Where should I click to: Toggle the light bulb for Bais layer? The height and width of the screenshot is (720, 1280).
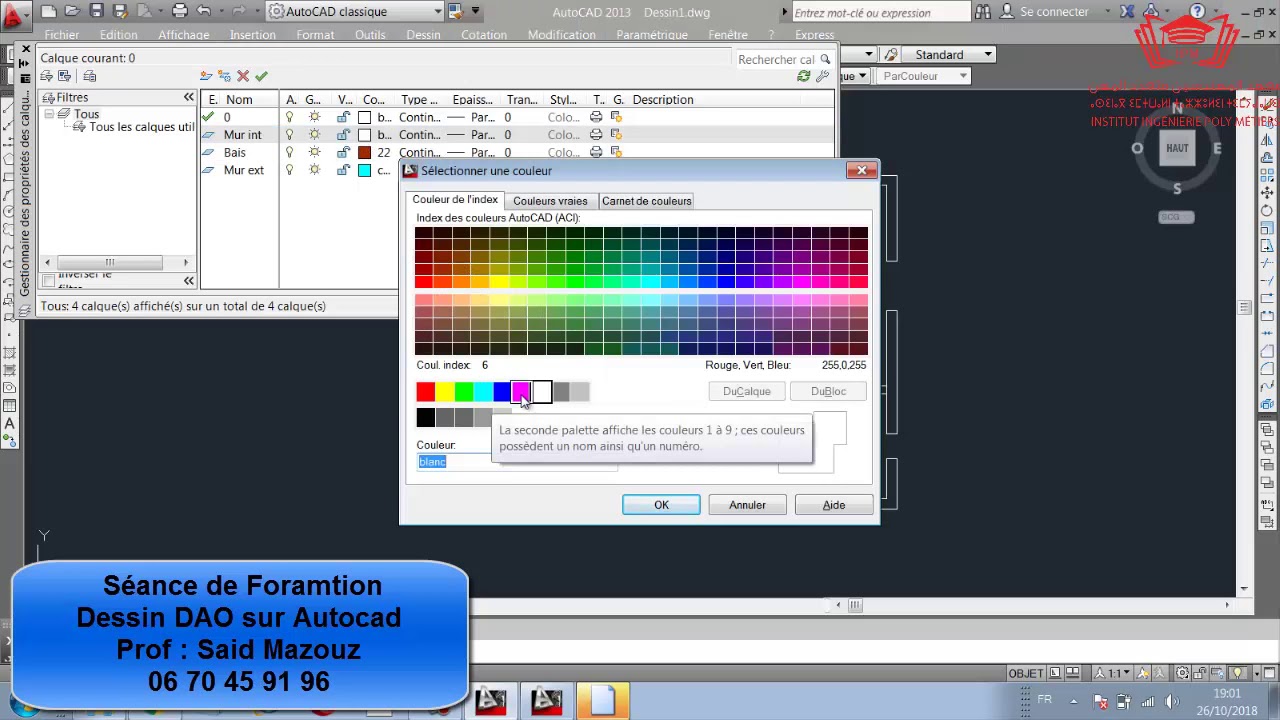pyautogui.click(x=290, y=153)
